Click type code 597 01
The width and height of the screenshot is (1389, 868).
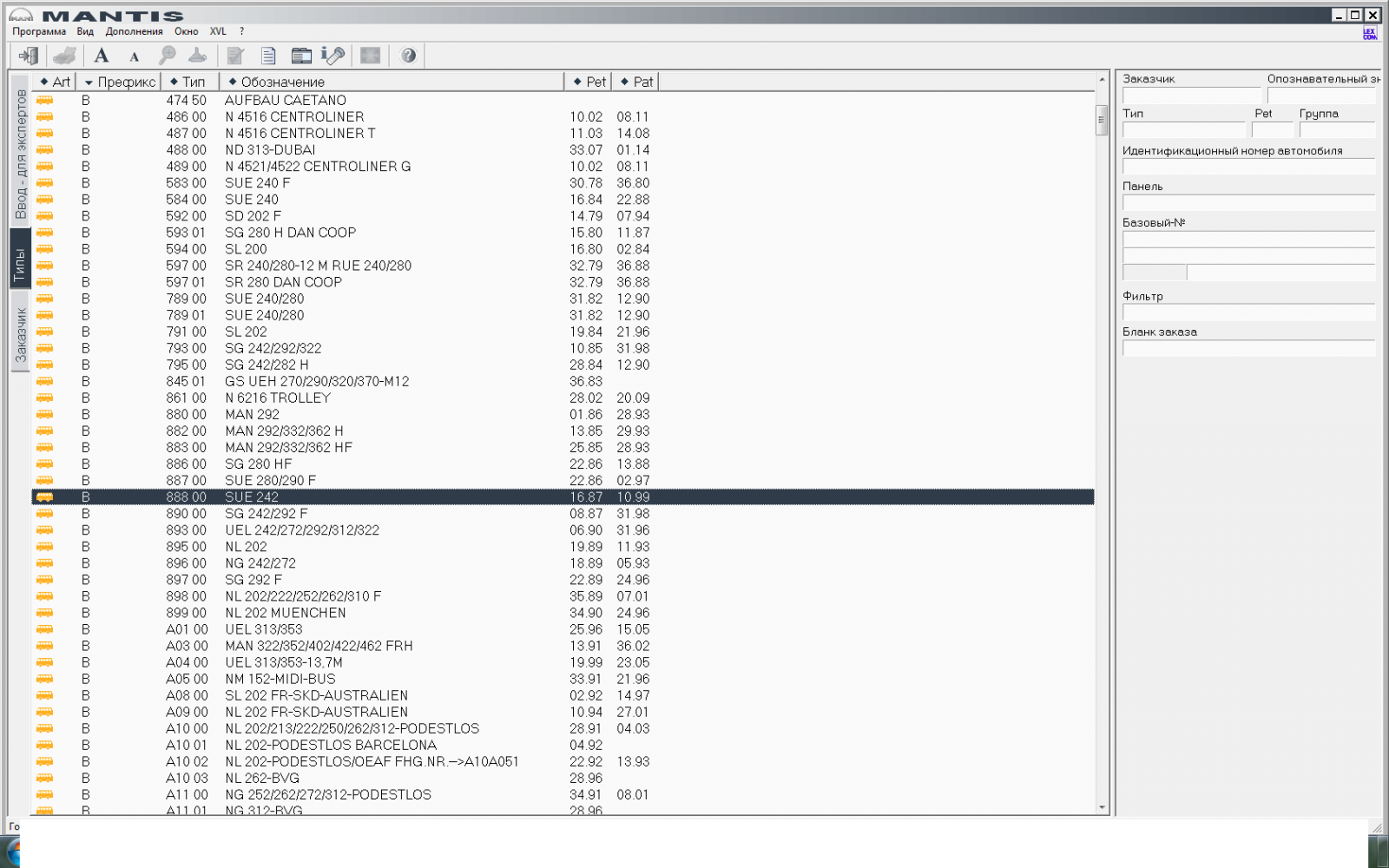(187, 282)
